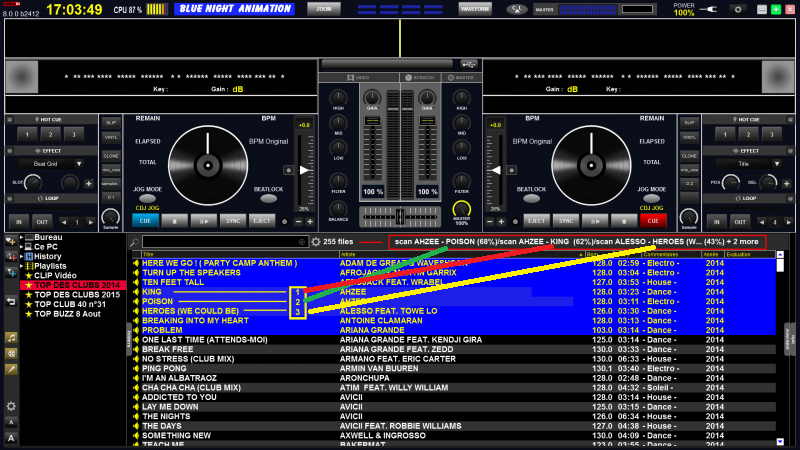Toggle left deck JOG MODE button

(x=147, y=198)
